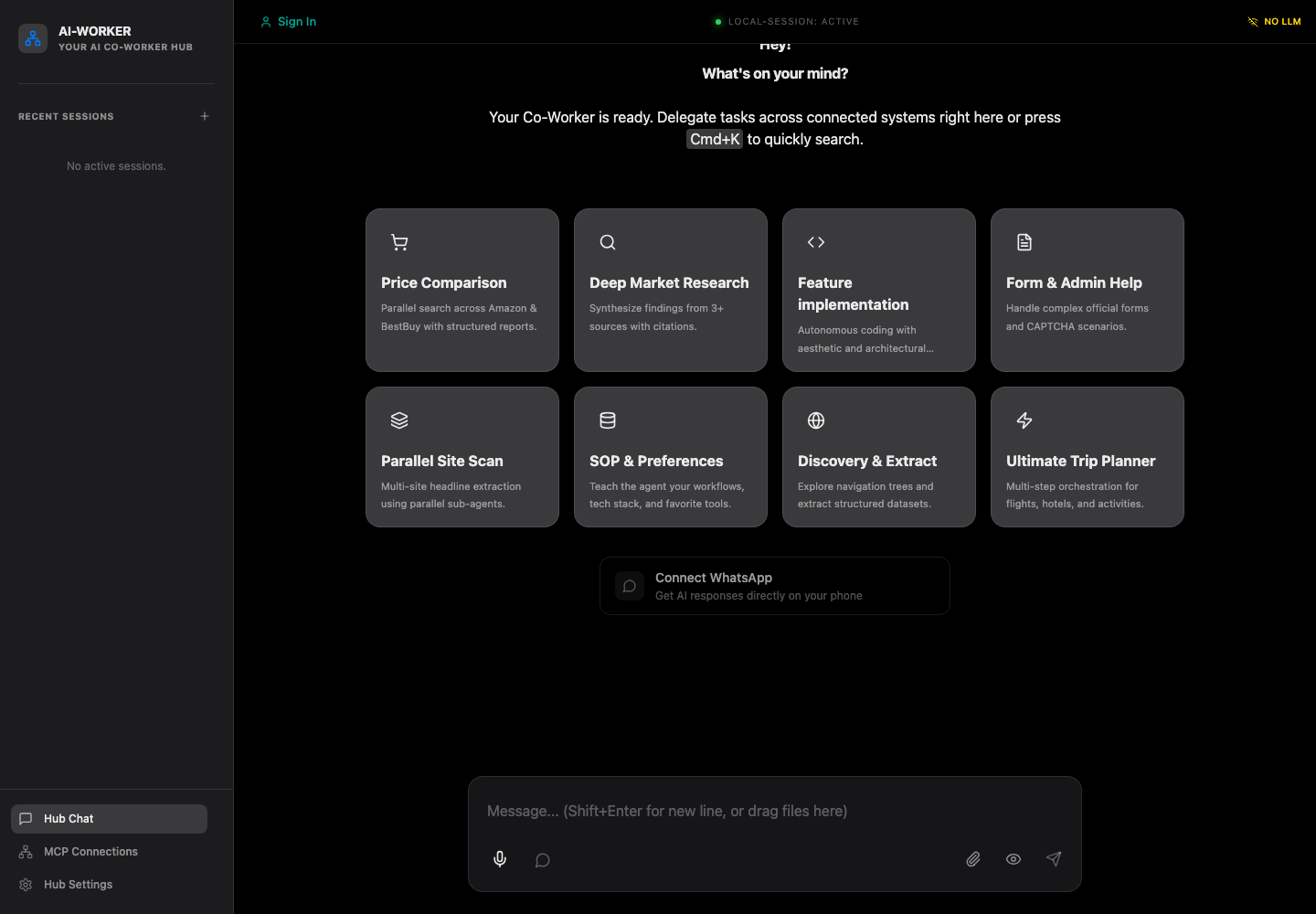The image size is (1316, 914).
Task: Open Hub Settings in sidebar
Action: tap(109, 885)
